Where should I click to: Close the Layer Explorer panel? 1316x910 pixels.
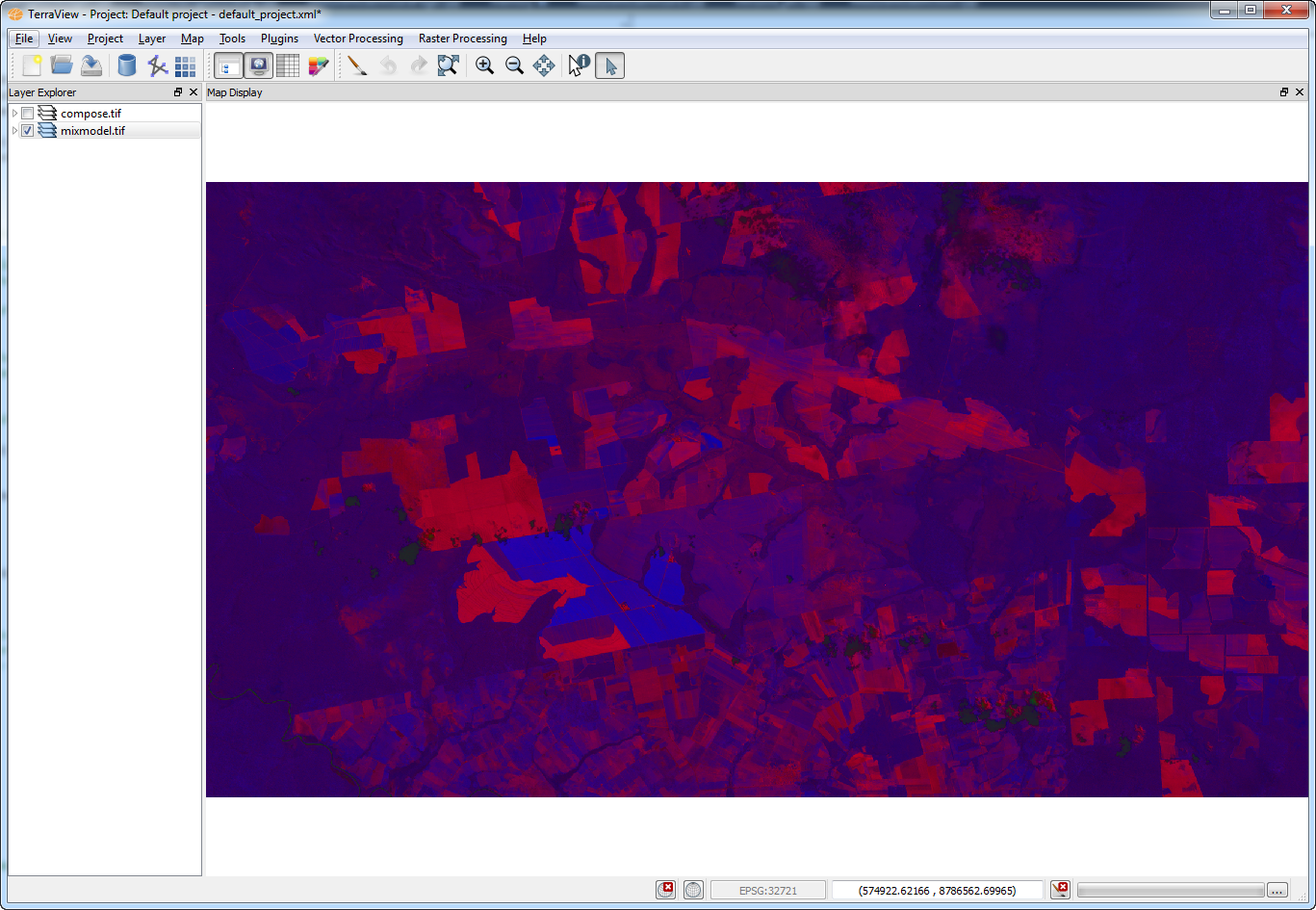(194, 92)
